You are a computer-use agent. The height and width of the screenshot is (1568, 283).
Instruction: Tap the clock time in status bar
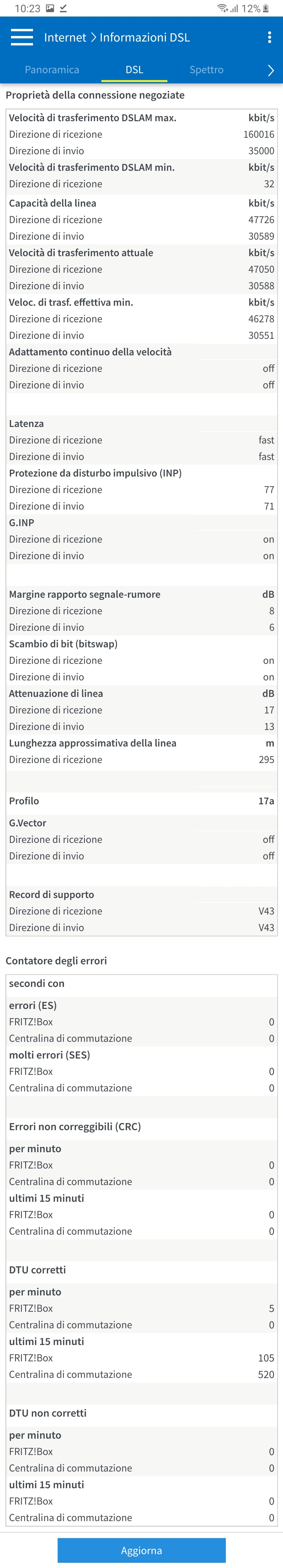(28, 8)
